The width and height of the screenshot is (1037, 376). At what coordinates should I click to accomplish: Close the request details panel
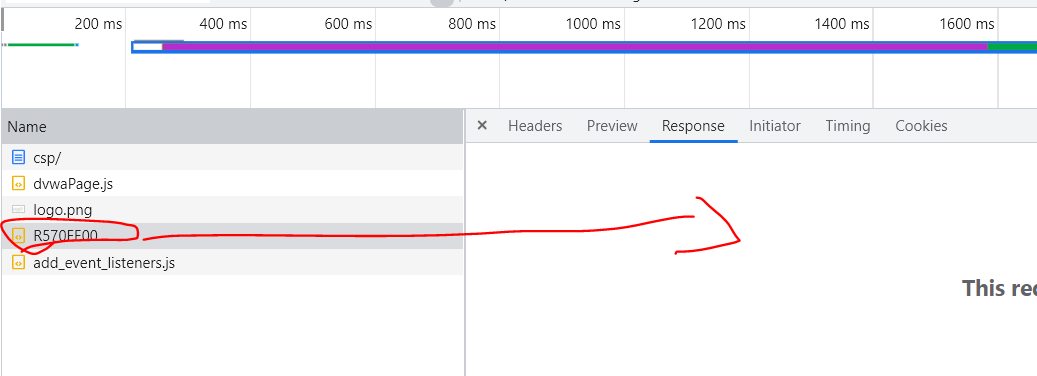[482, 126]
